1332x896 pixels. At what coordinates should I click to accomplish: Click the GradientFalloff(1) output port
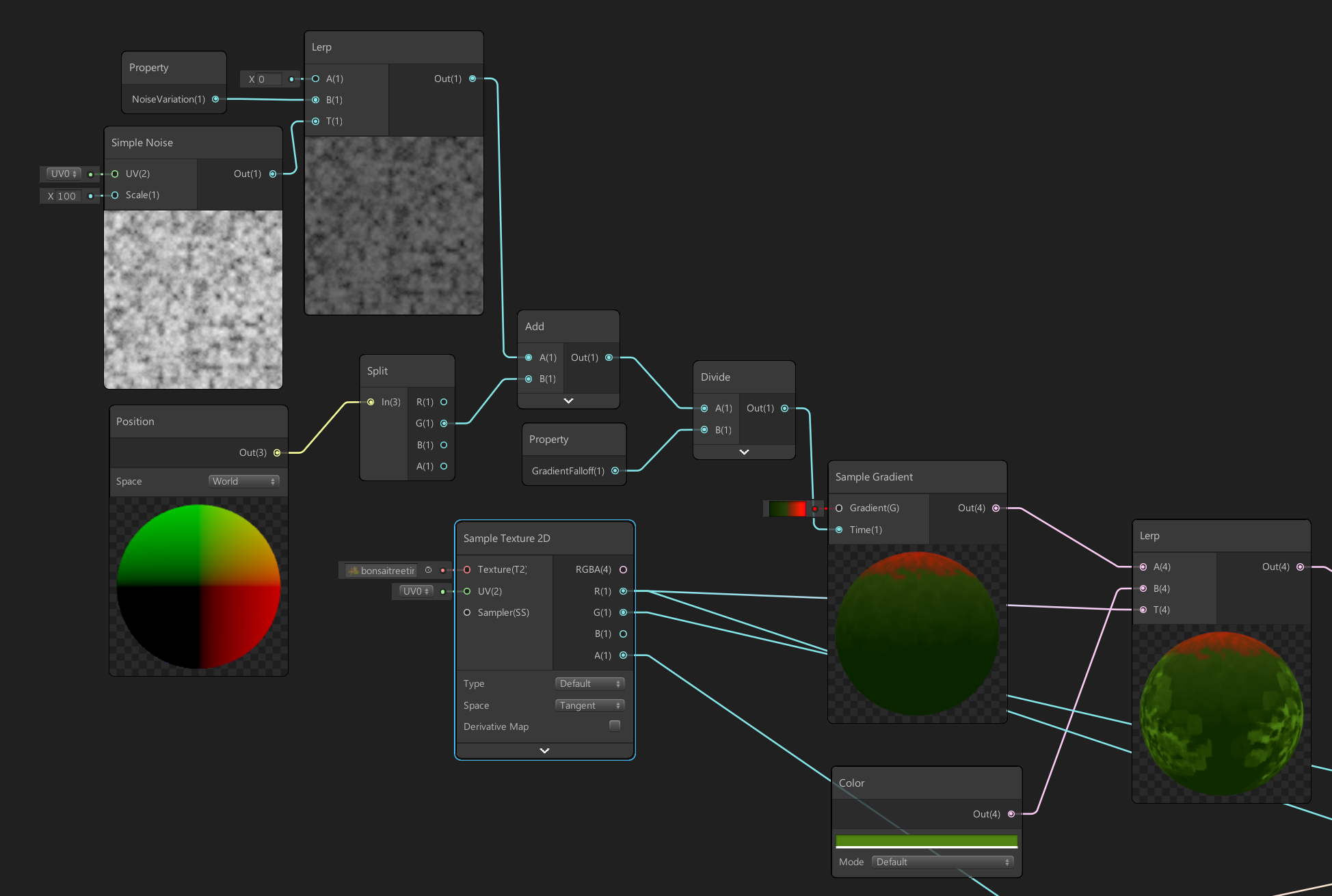click(615, 471)
